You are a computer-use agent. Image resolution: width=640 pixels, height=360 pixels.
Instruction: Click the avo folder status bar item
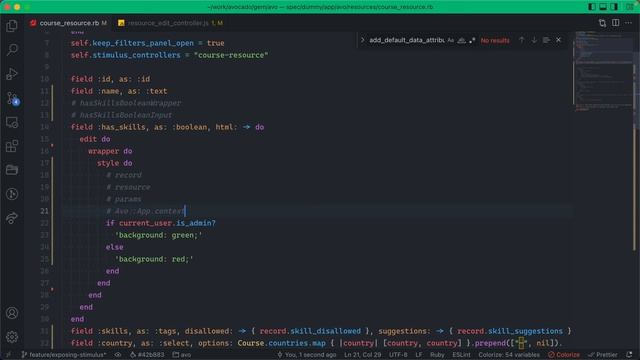[182, 355]
